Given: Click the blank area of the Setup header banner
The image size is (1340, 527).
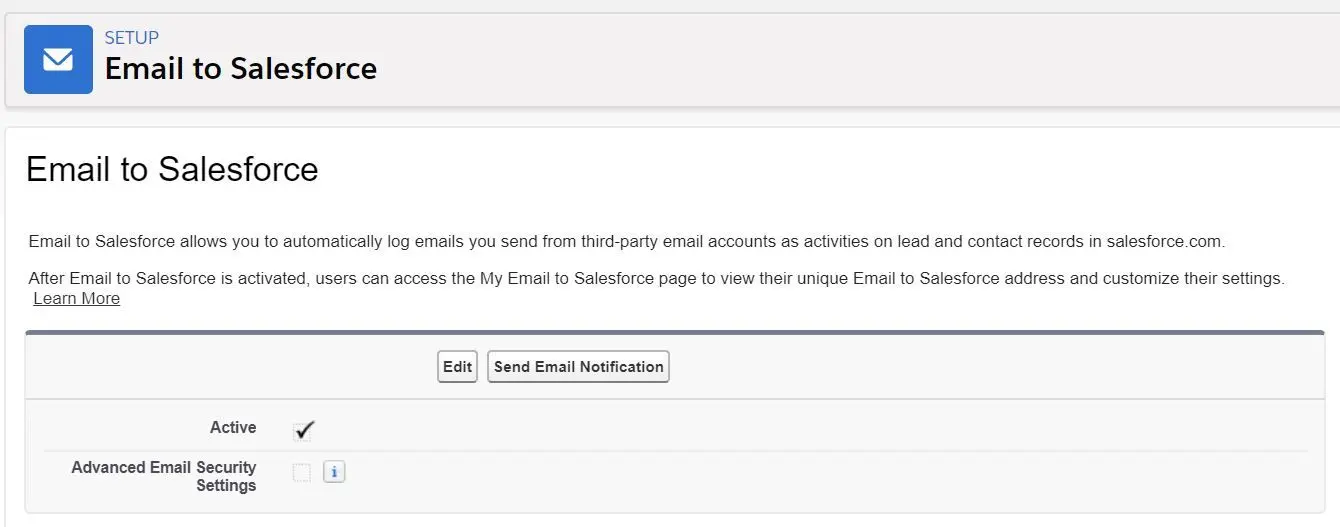Looking at the screenshot, I should (850, 60).
